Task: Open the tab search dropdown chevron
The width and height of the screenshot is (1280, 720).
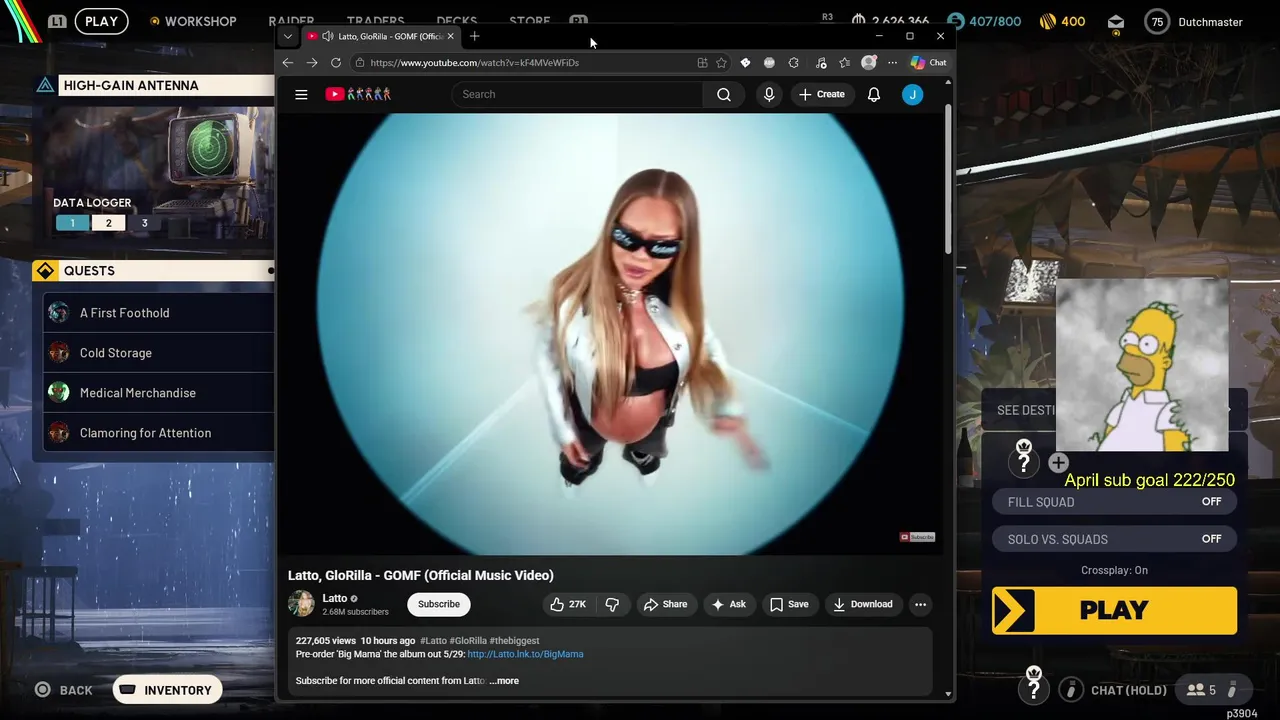Action: click(x=288, y=36)
